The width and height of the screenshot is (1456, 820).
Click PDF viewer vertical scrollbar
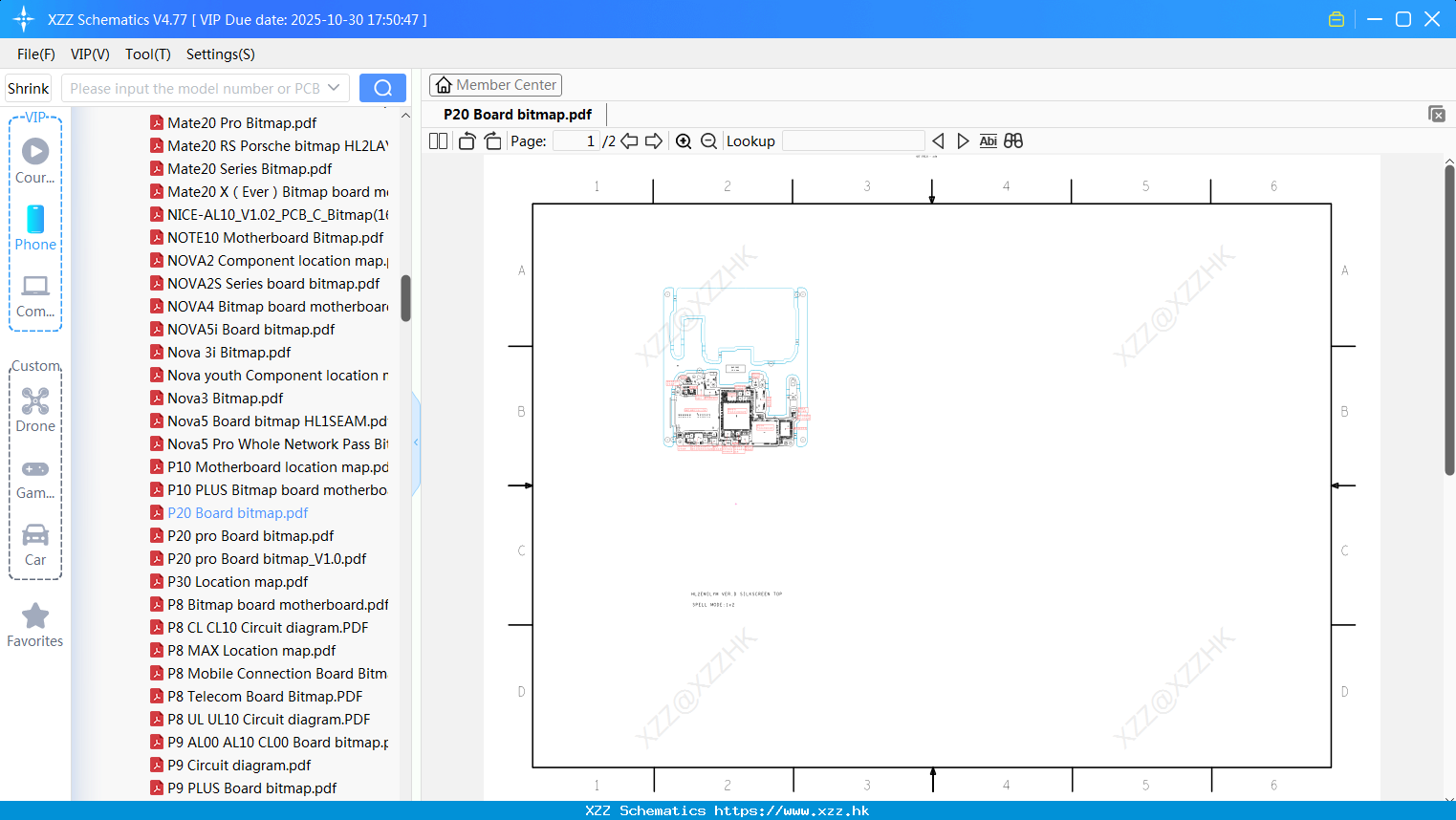(1449, 320)
